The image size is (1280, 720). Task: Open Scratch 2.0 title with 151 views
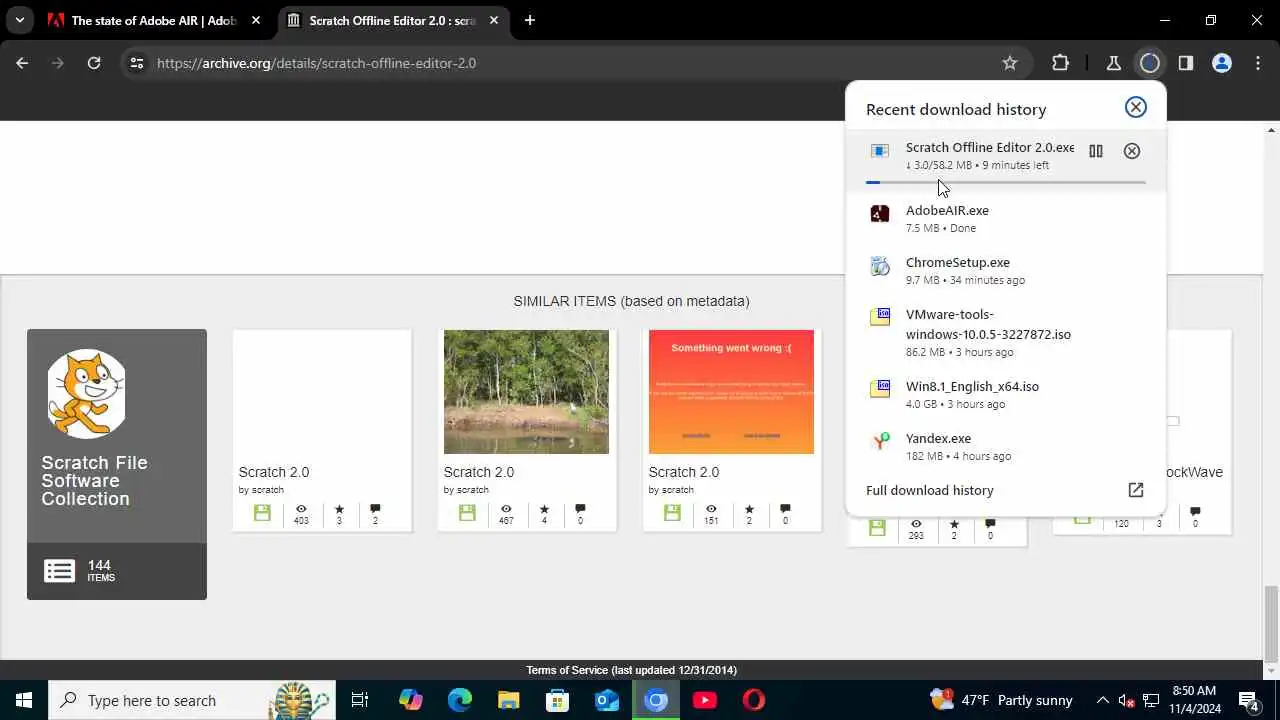click(x=684, y=472)
